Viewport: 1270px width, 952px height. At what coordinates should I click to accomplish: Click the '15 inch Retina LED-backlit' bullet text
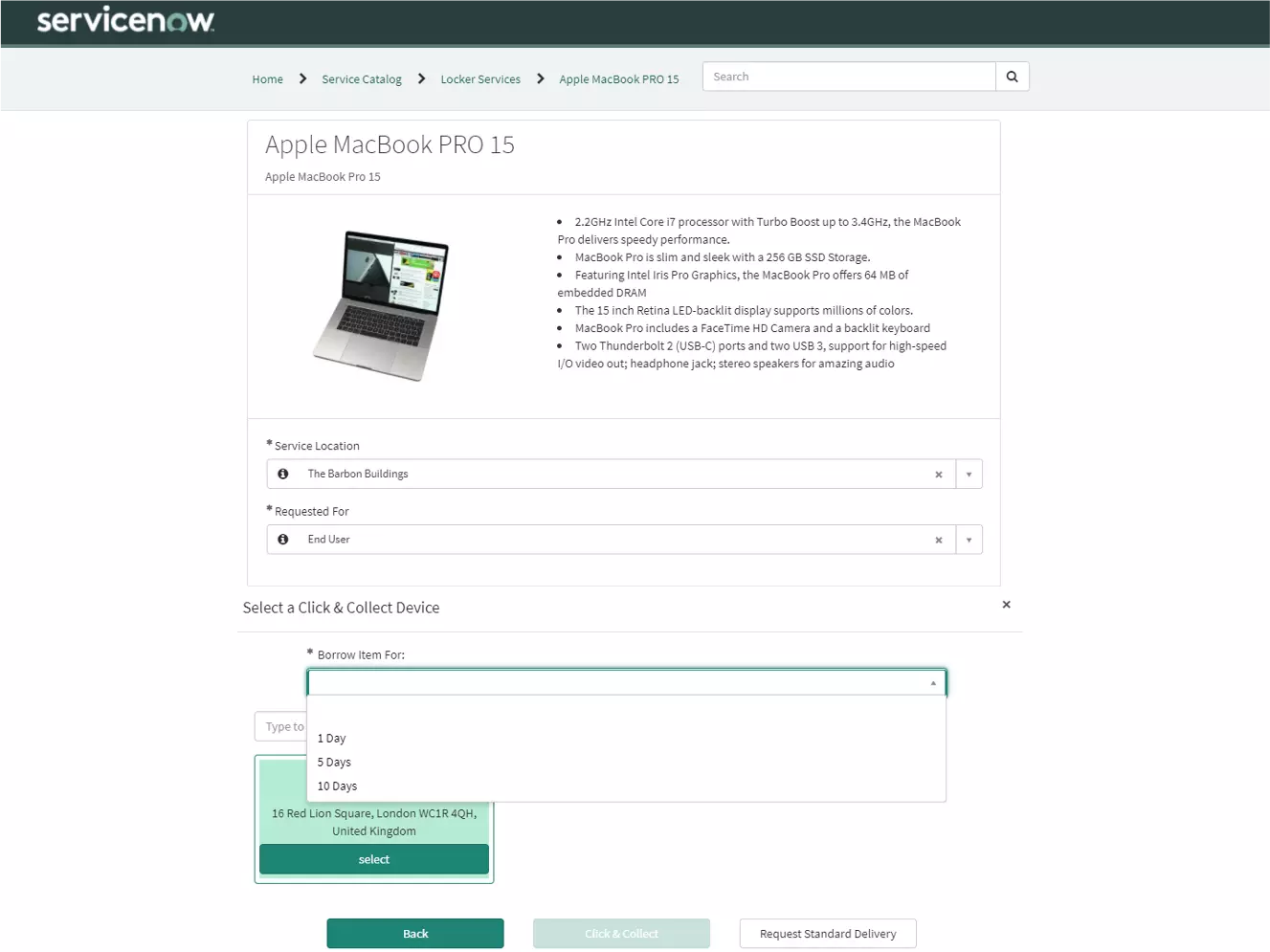click(744, 311)
